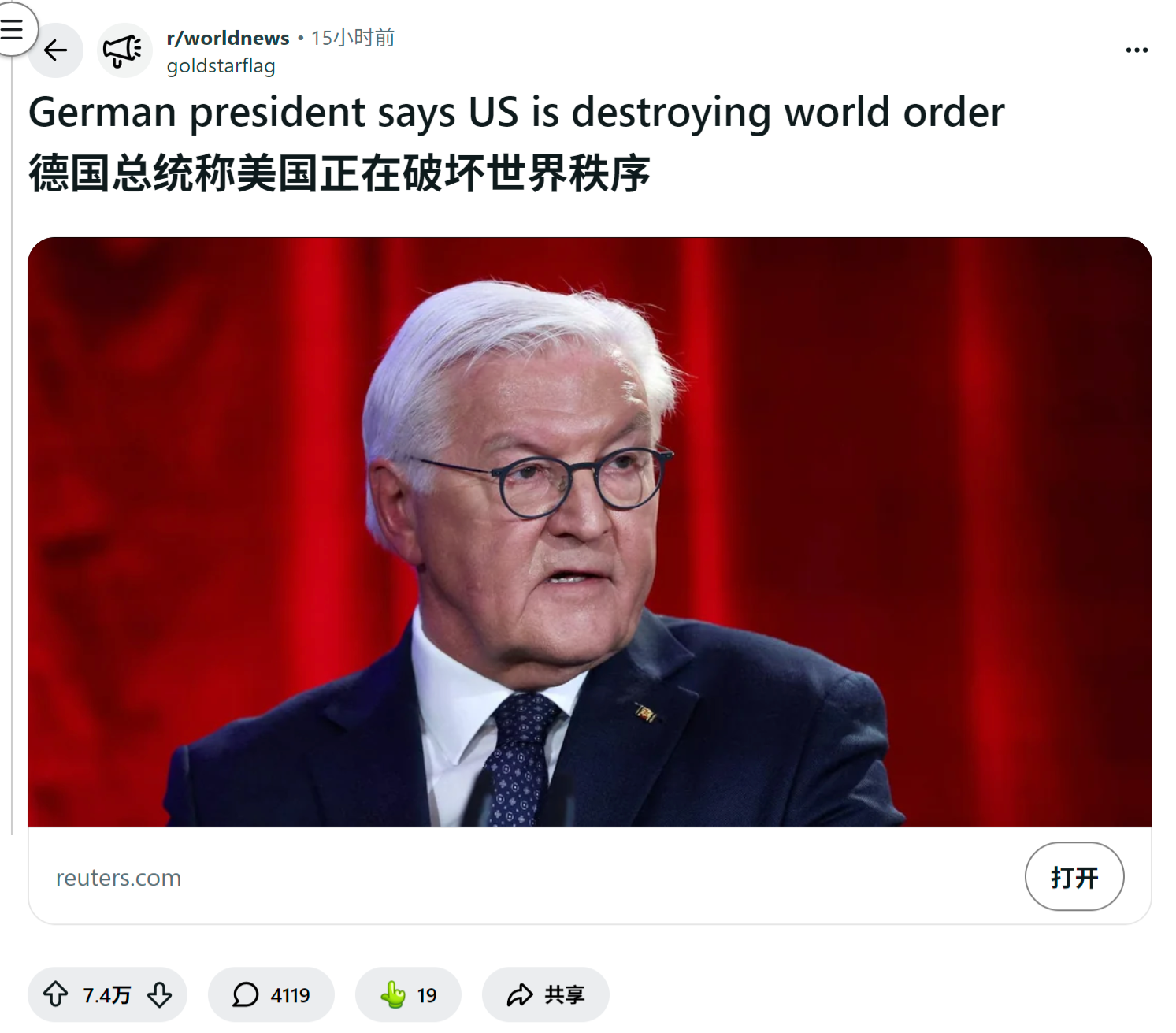The height and width of the screenshot is (1033, 1176).
Task: Share the post with the arrow icon
Action: point(520,995)
